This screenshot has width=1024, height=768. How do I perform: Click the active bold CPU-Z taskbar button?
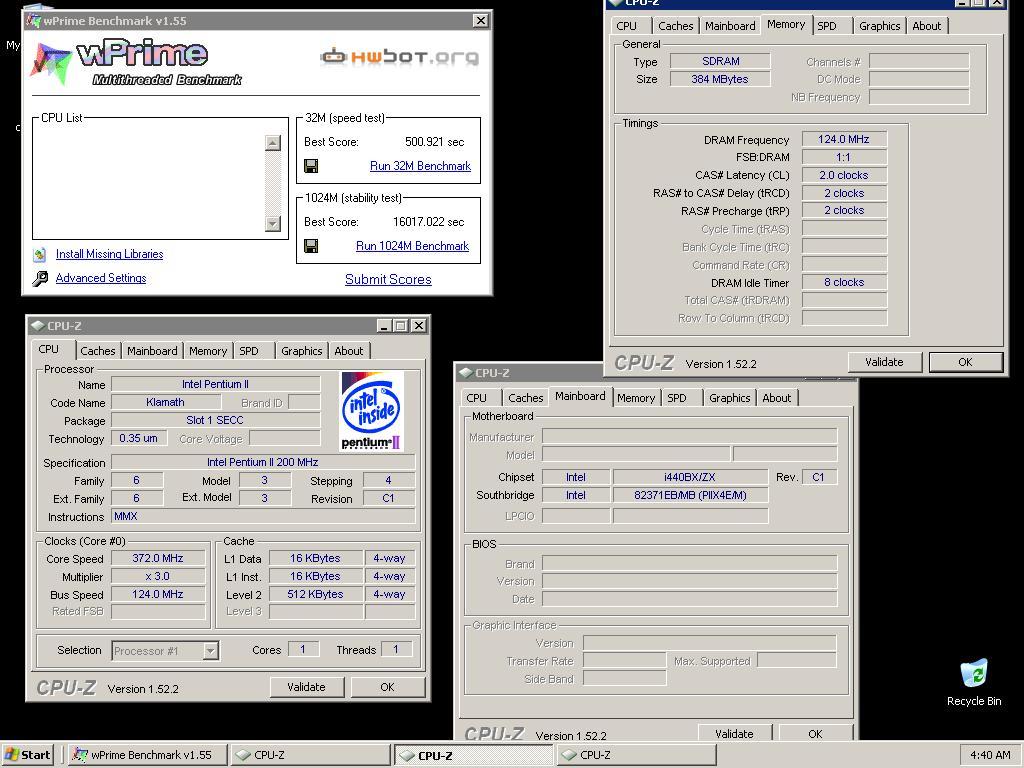click(473, 756)
